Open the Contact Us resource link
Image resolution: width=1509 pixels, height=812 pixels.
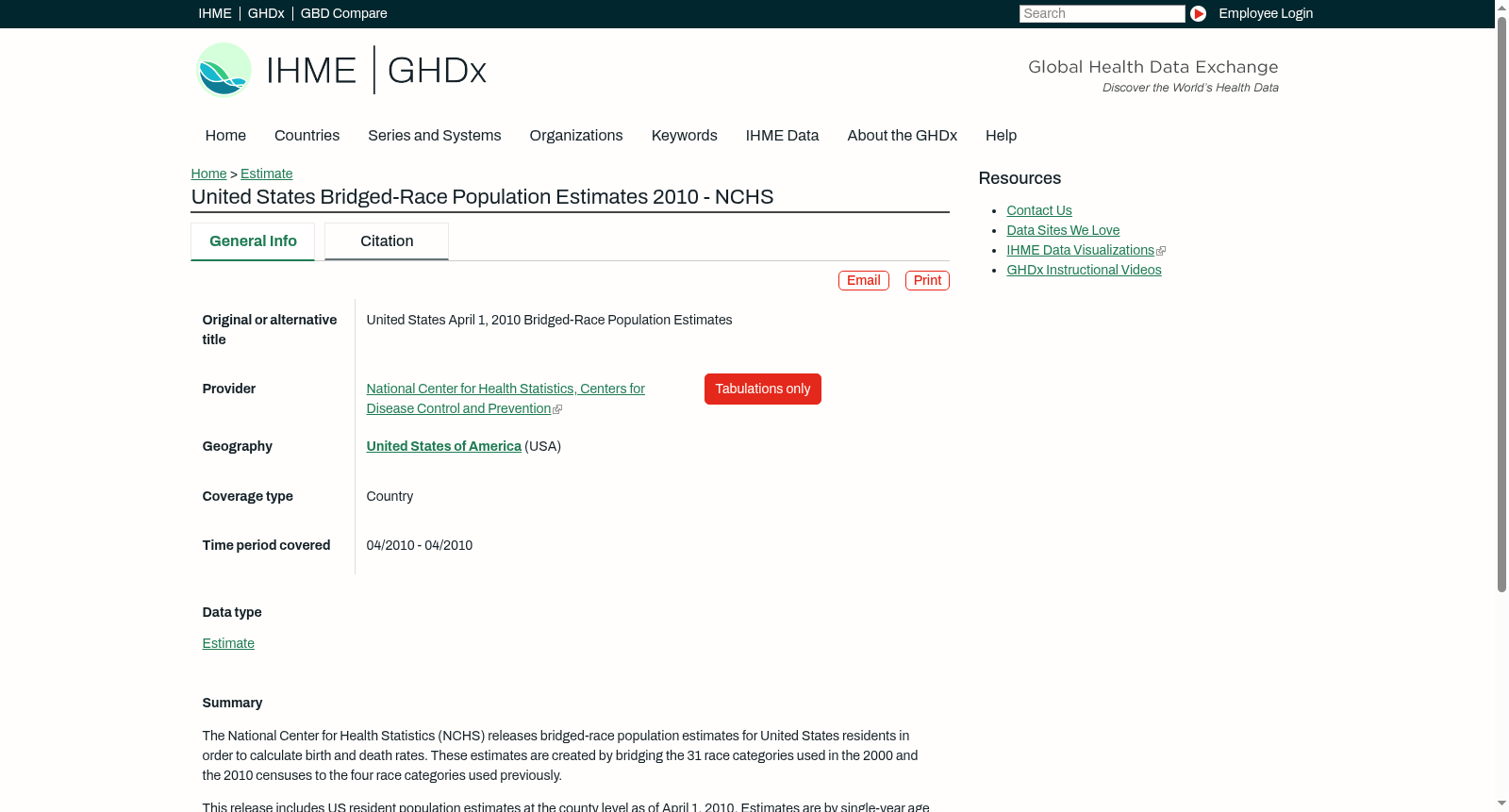point(1039,211)
